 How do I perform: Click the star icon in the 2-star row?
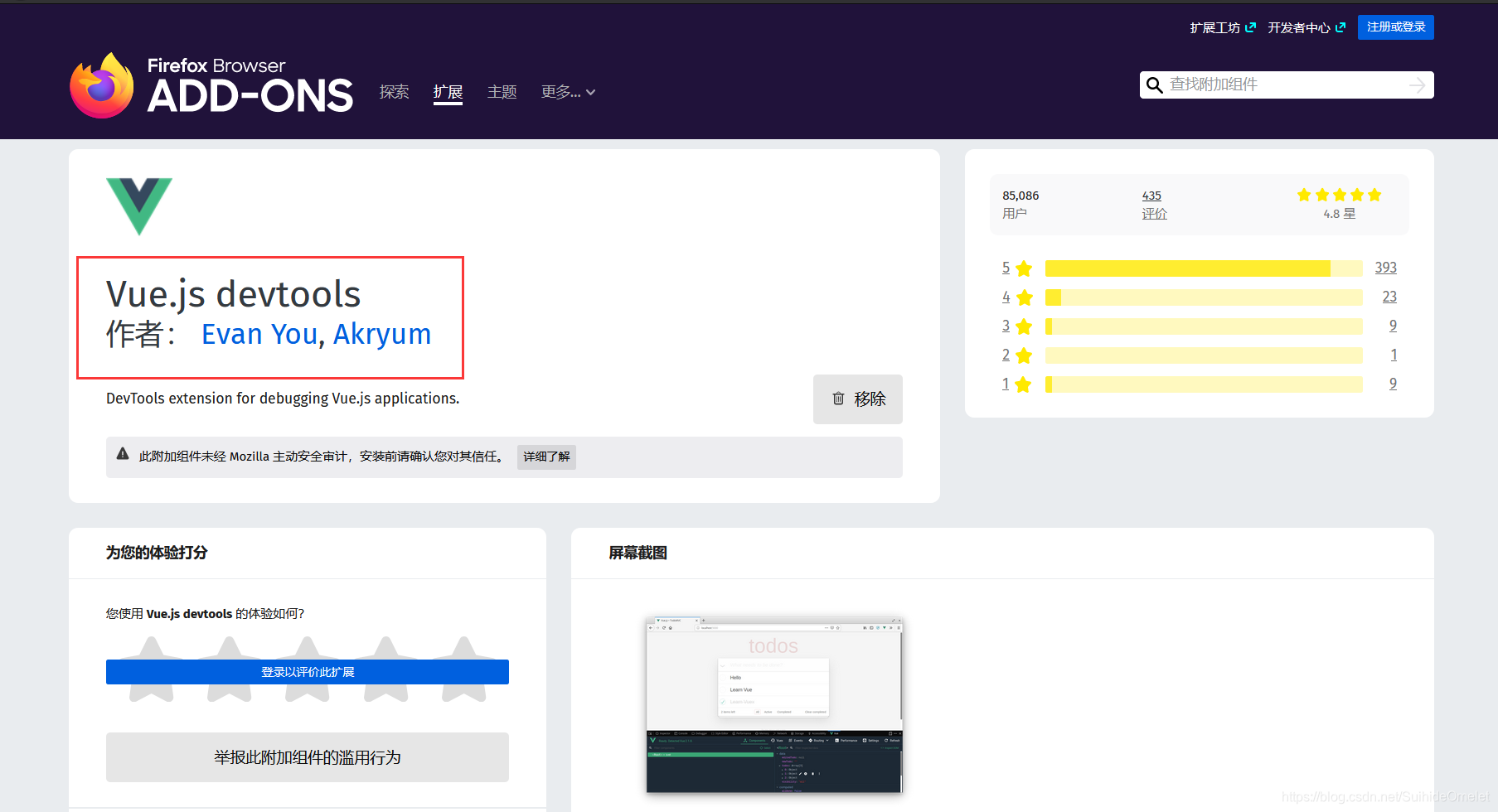coord(1024,355)
